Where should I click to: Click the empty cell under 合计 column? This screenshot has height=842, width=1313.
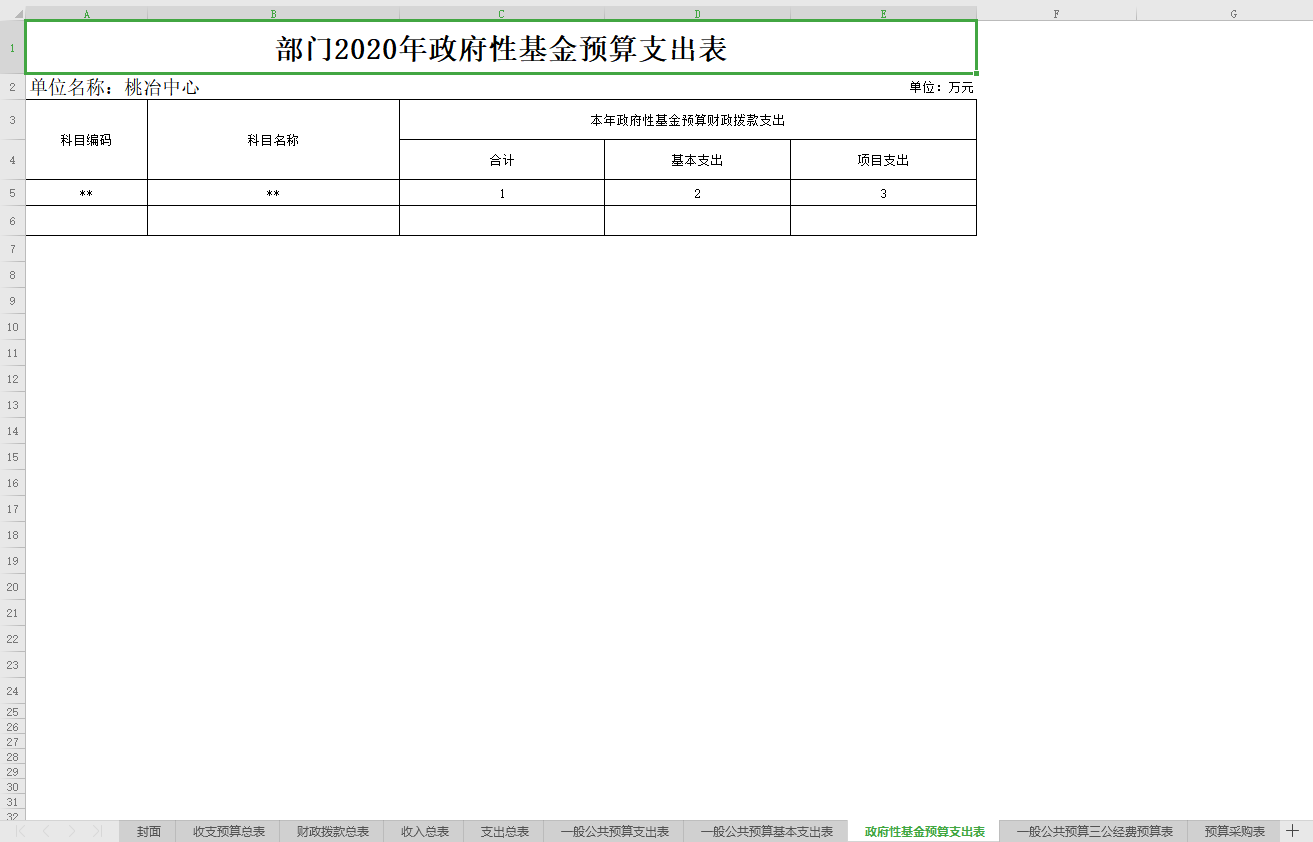pos(502,221)
